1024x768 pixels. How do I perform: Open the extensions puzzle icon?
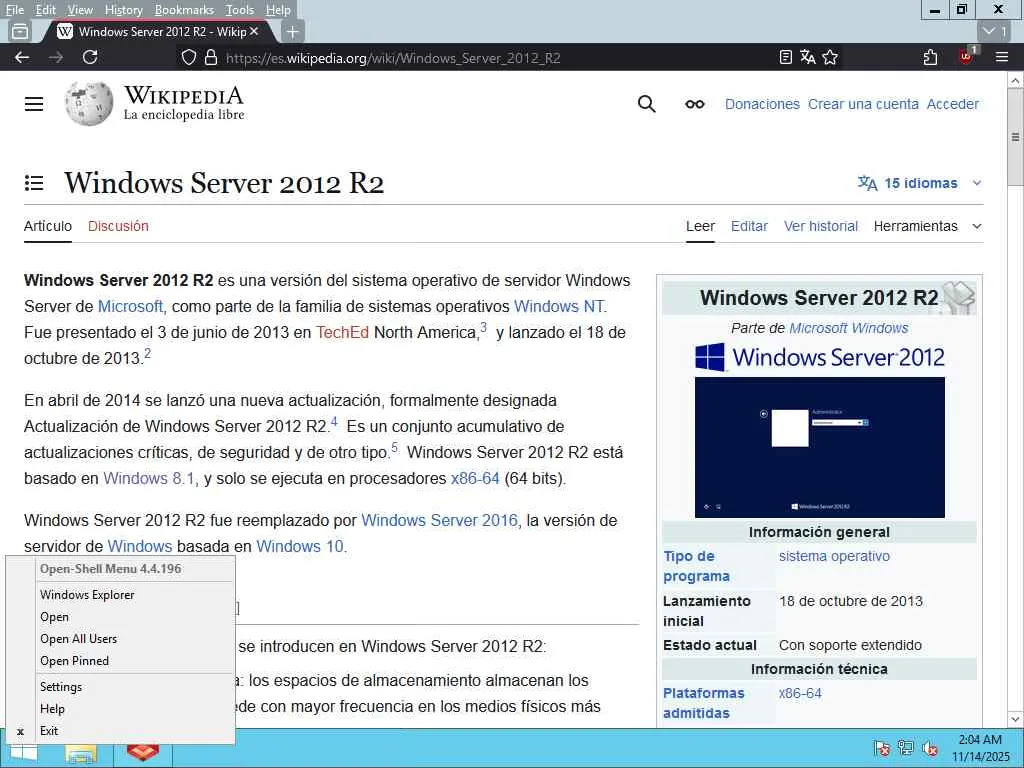(931, 57)
